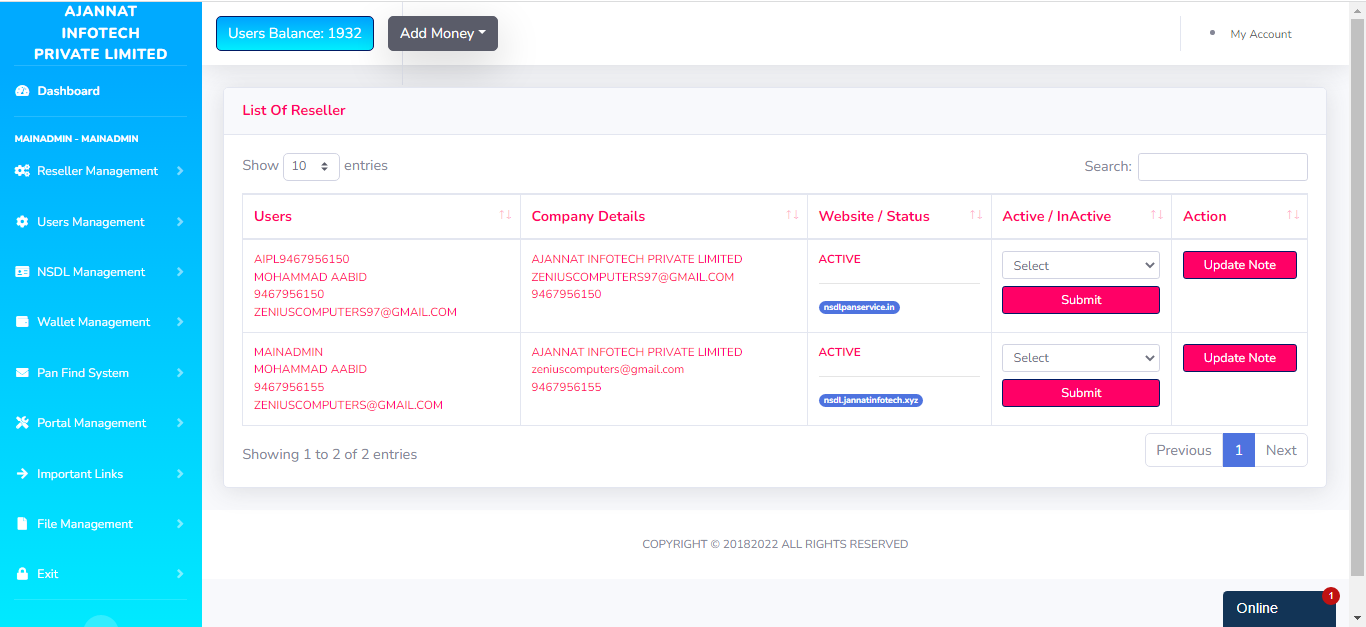Click the Users Management gear icon
Viewport: 1366px width, 627px height.
pyautogui.click(x=22, y=222)
